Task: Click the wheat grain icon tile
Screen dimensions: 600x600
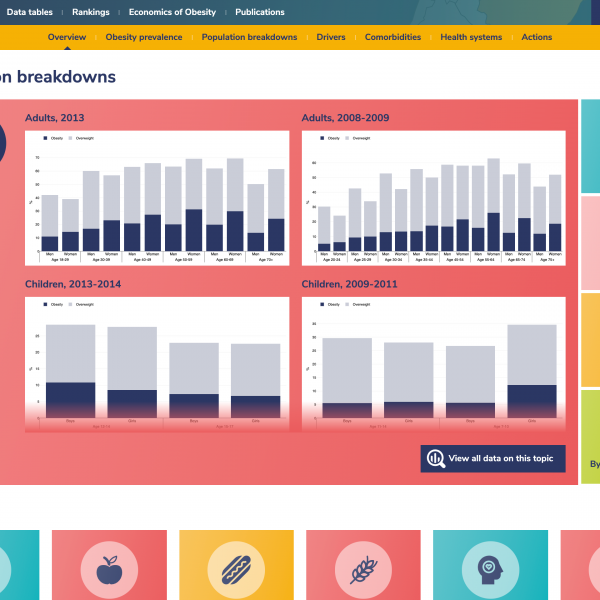Action: tap(362, 571)
